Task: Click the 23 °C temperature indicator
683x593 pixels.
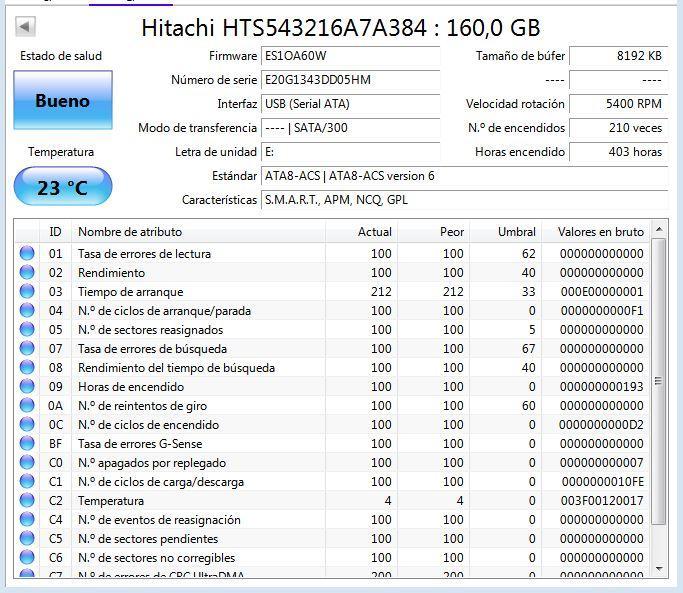Action: (63, 186)
